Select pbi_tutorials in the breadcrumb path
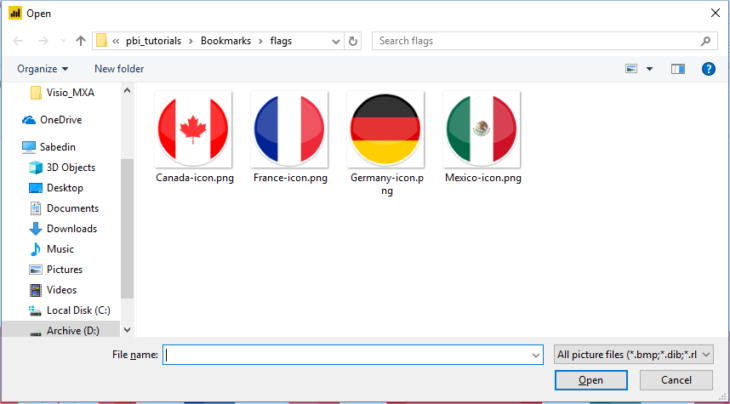Viewport: 730px width, 404px height. (153, 41)
